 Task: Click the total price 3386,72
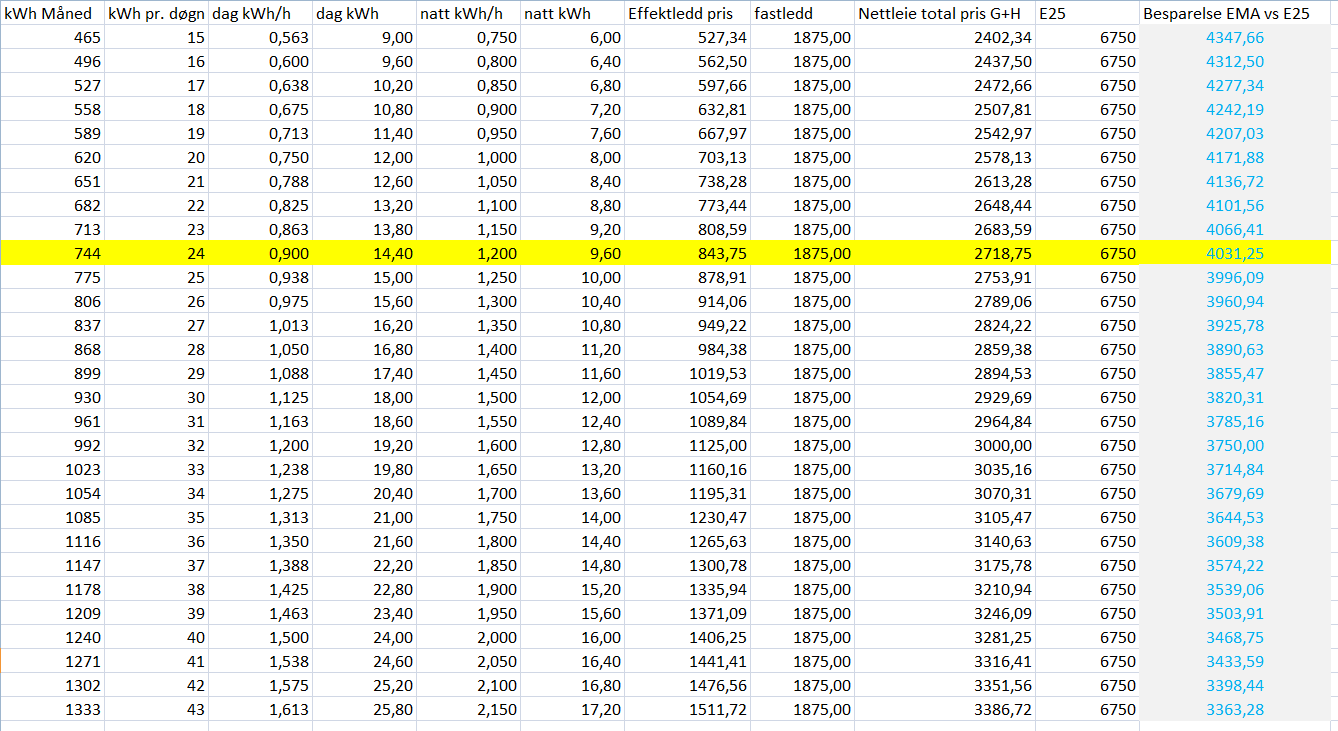[x=944, y=710]
